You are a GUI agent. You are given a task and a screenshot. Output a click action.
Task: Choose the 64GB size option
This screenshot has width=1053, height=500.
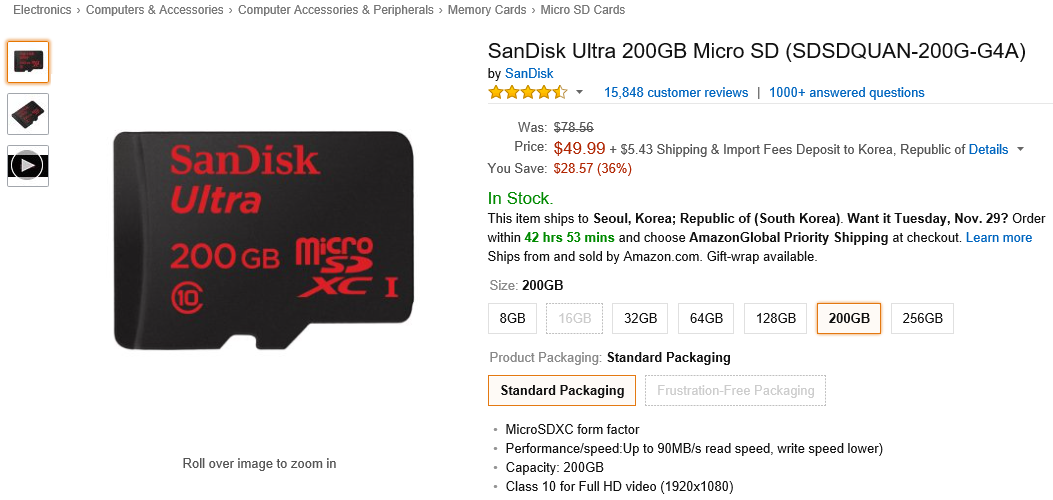click(705, 319)
